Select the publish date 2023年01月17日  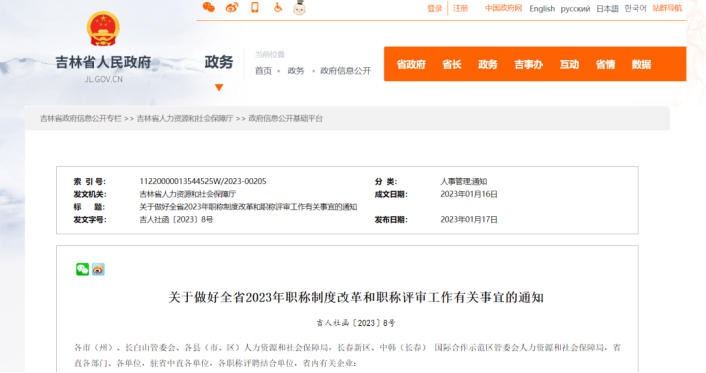pos(469,220)
